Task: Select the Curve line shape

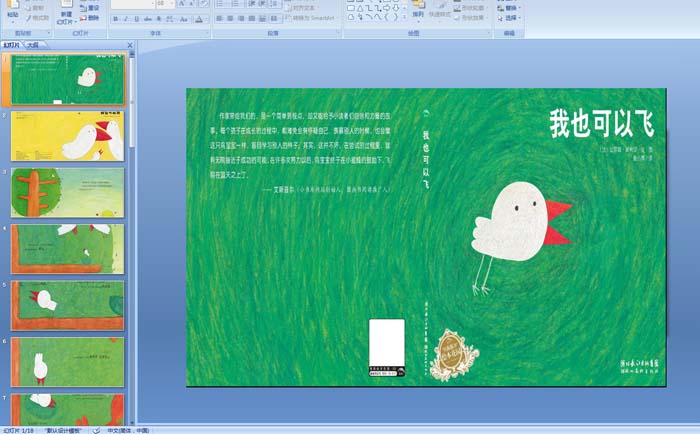Action: pyautogui.click(x=378, y=17)
